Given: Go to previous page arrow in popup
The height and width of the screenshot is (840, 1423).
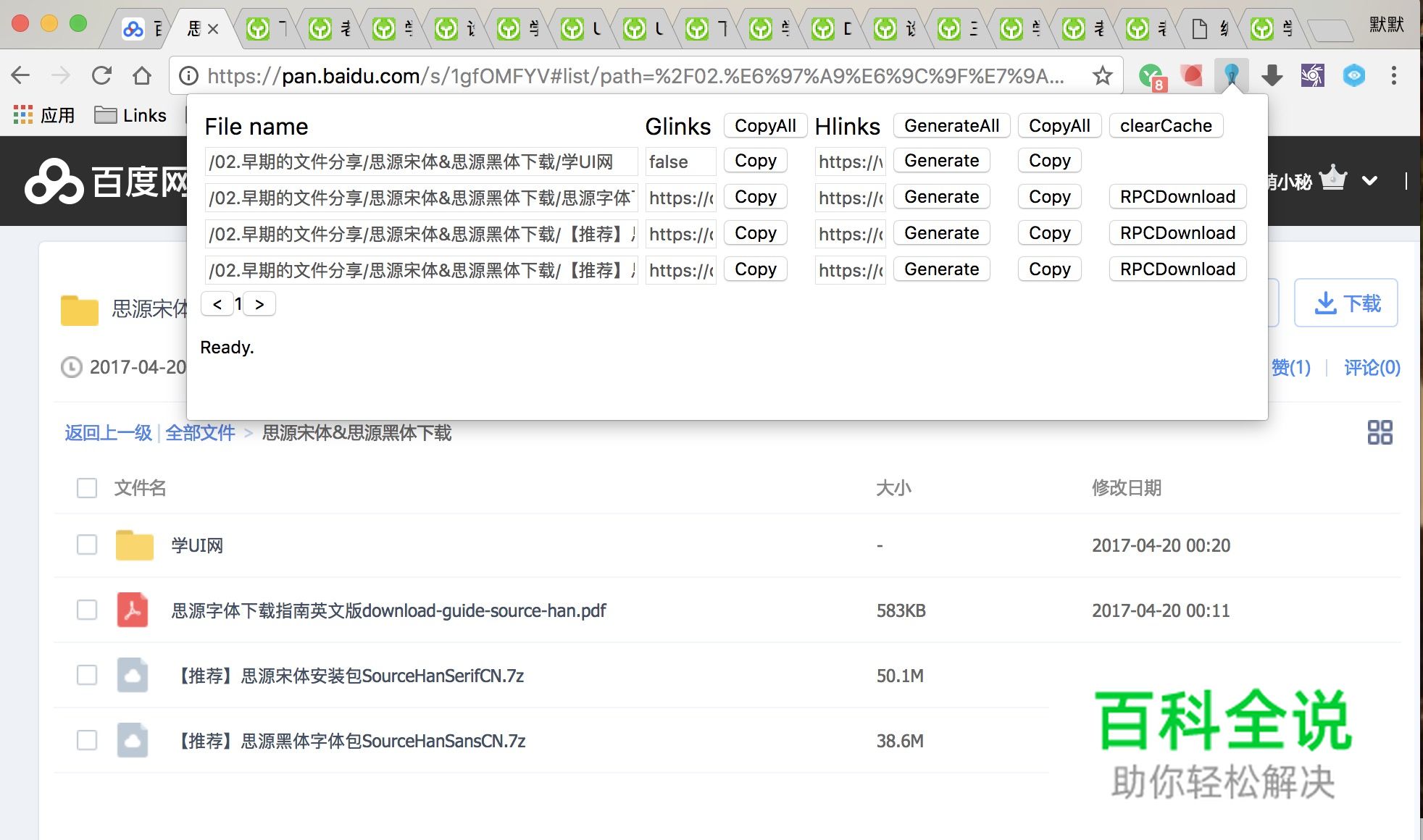Looking at the screenshot, I should (217, 304).
